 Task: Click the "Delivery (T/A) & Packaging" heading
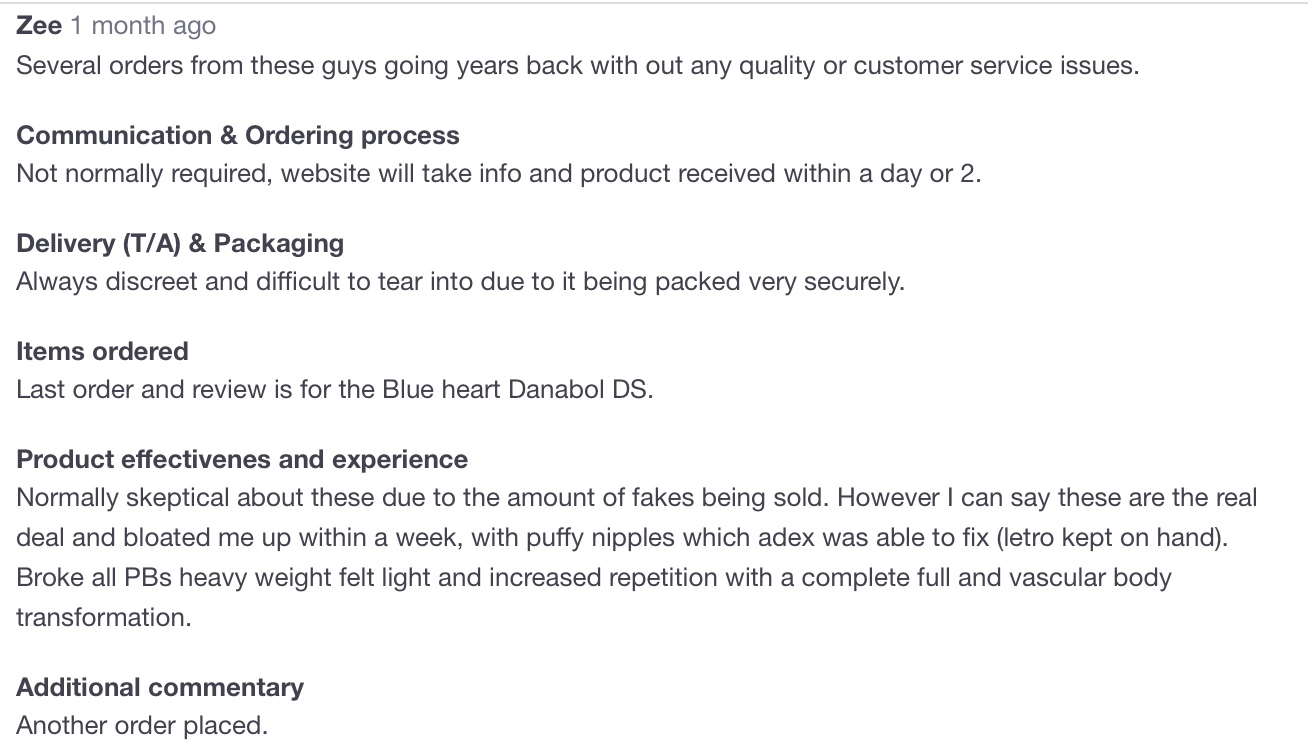click(180, 243)
